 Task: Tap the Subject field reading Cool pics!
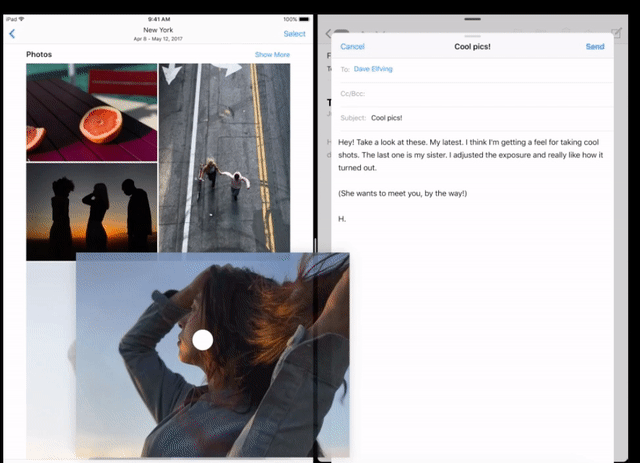(472, 118)
